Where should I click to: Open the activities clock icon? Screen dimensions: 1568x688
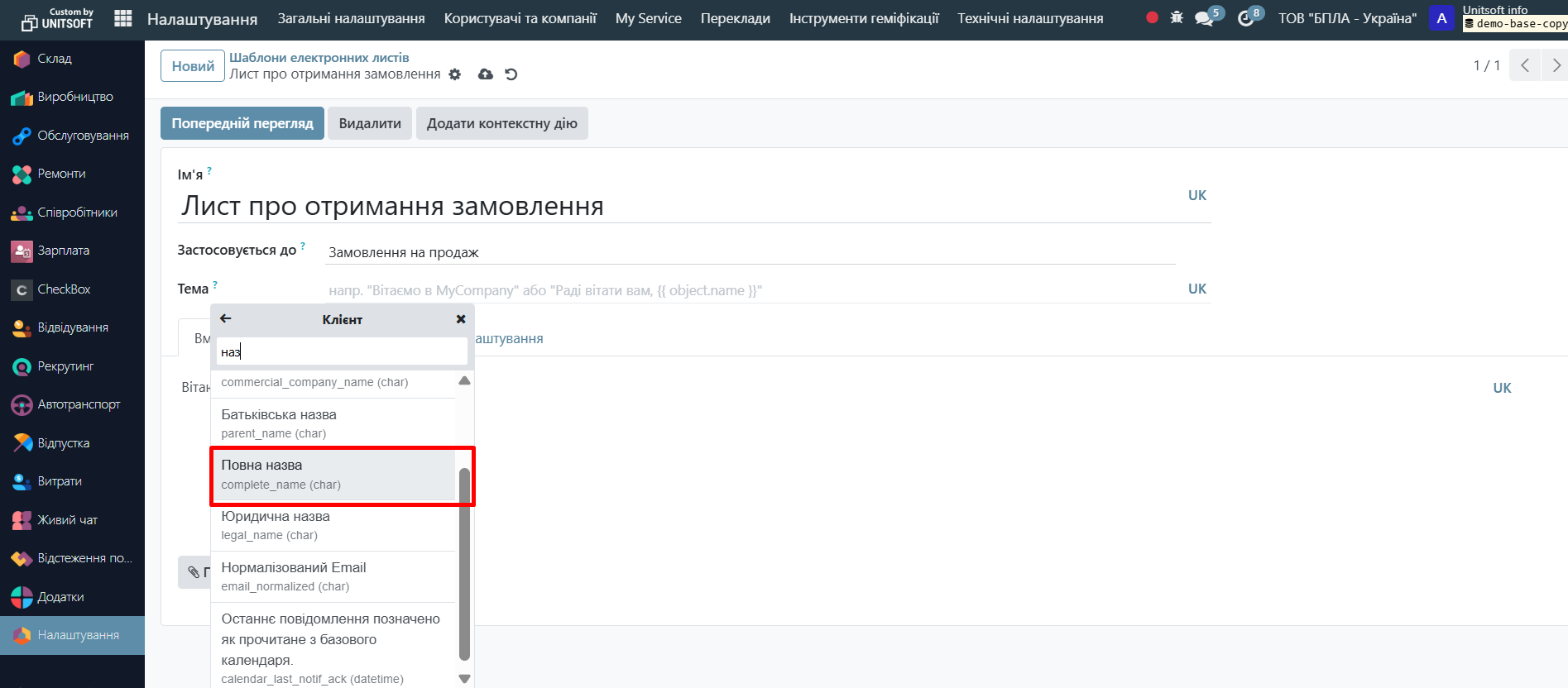tap(1246, 18)
